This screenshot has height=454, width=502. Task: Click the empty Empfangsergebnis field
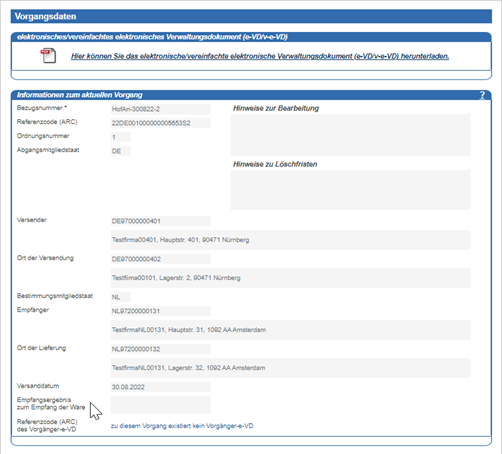[x=161, y=405]
